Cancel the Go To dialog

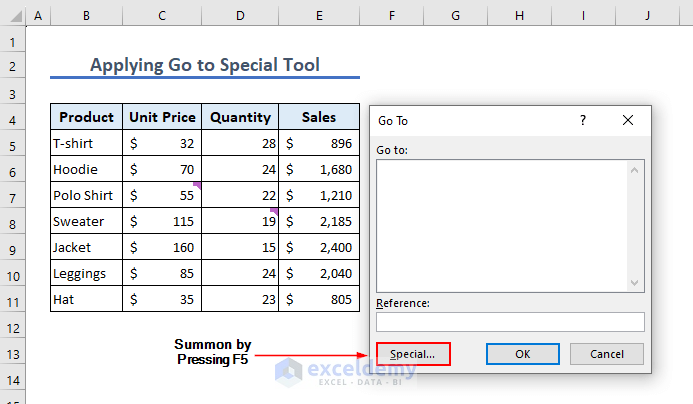[606, 354]
